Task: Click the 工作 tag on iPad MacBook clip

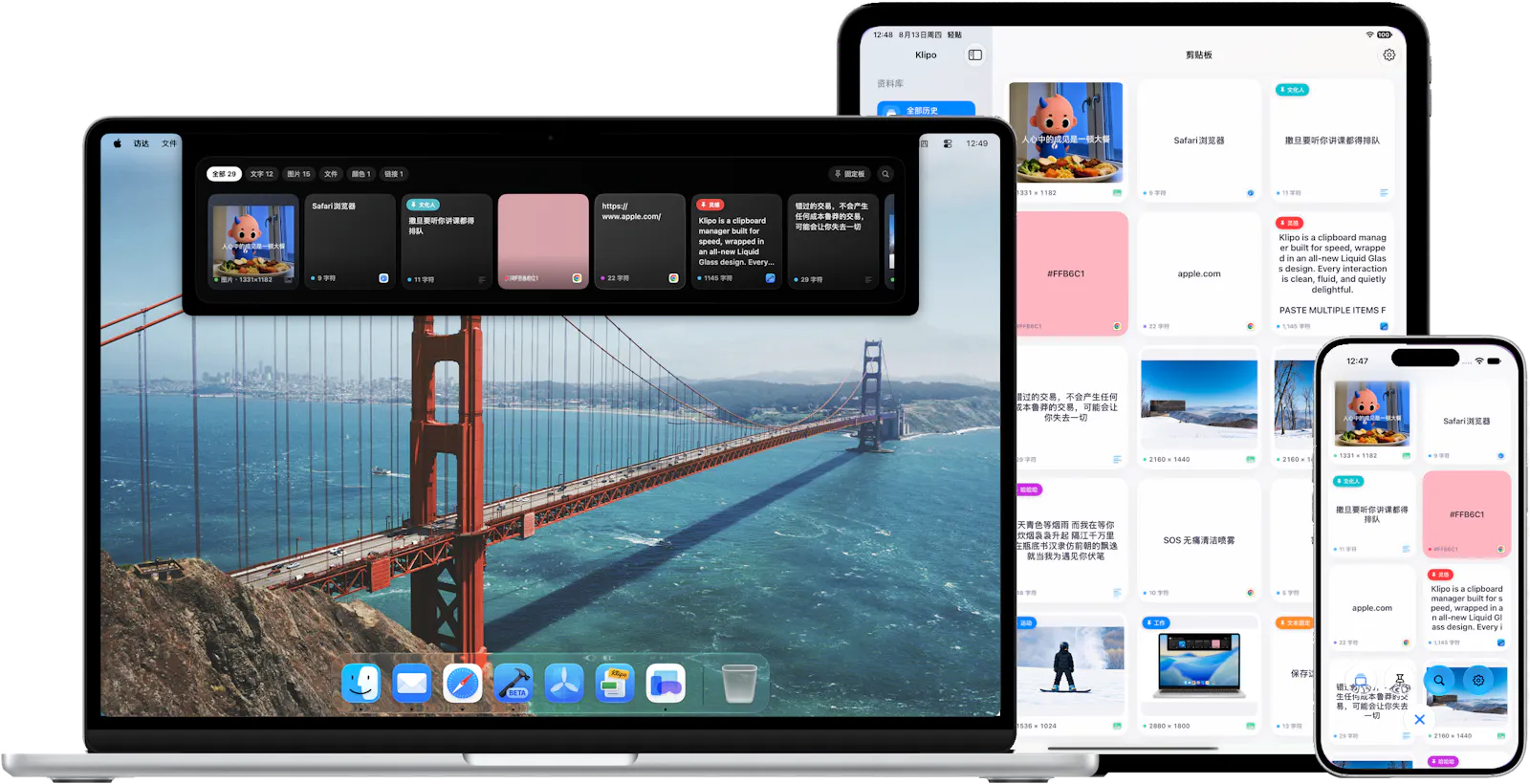Action: point(1156,622)
